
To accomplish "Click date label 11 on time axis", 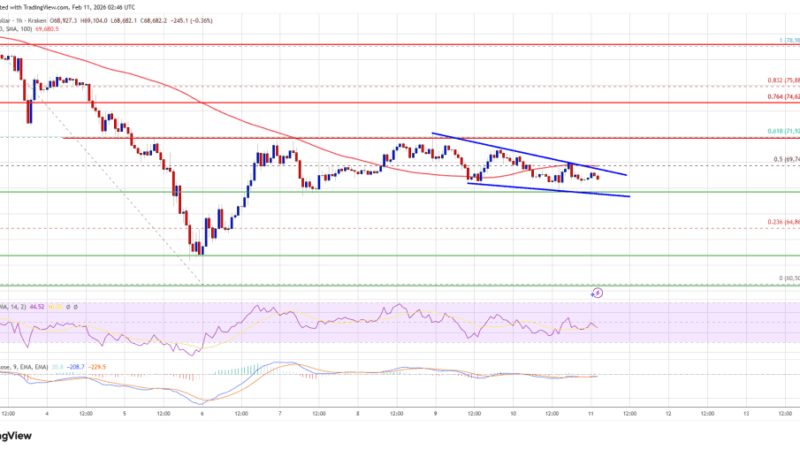I will coord(591,414).
